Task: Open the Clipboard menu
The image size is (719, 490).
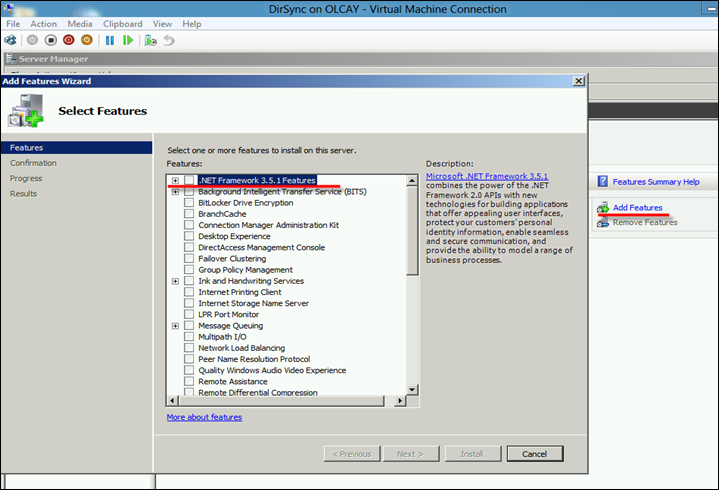Action: [x=122, y=24]
